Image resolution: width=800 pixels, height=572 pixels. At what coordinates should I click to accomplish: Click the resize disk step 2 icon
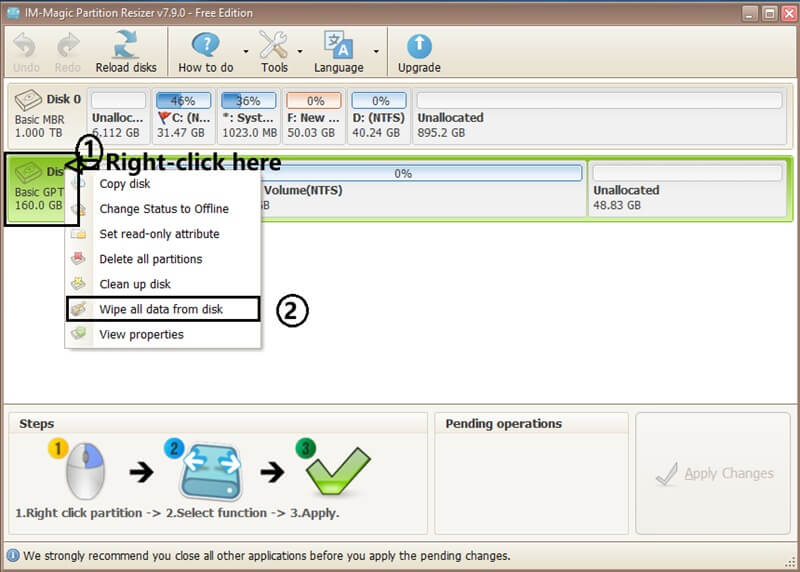pyautogui.click(x=211, y=470)
